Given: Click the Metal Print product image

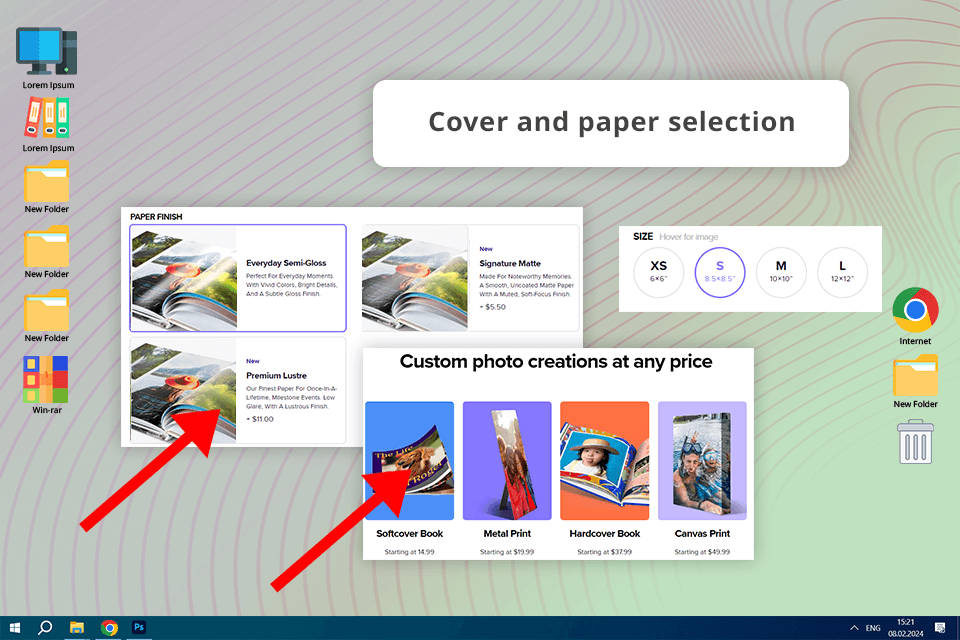Looking at the screenshot, I should pyautogui.click(x=507, y=461).
